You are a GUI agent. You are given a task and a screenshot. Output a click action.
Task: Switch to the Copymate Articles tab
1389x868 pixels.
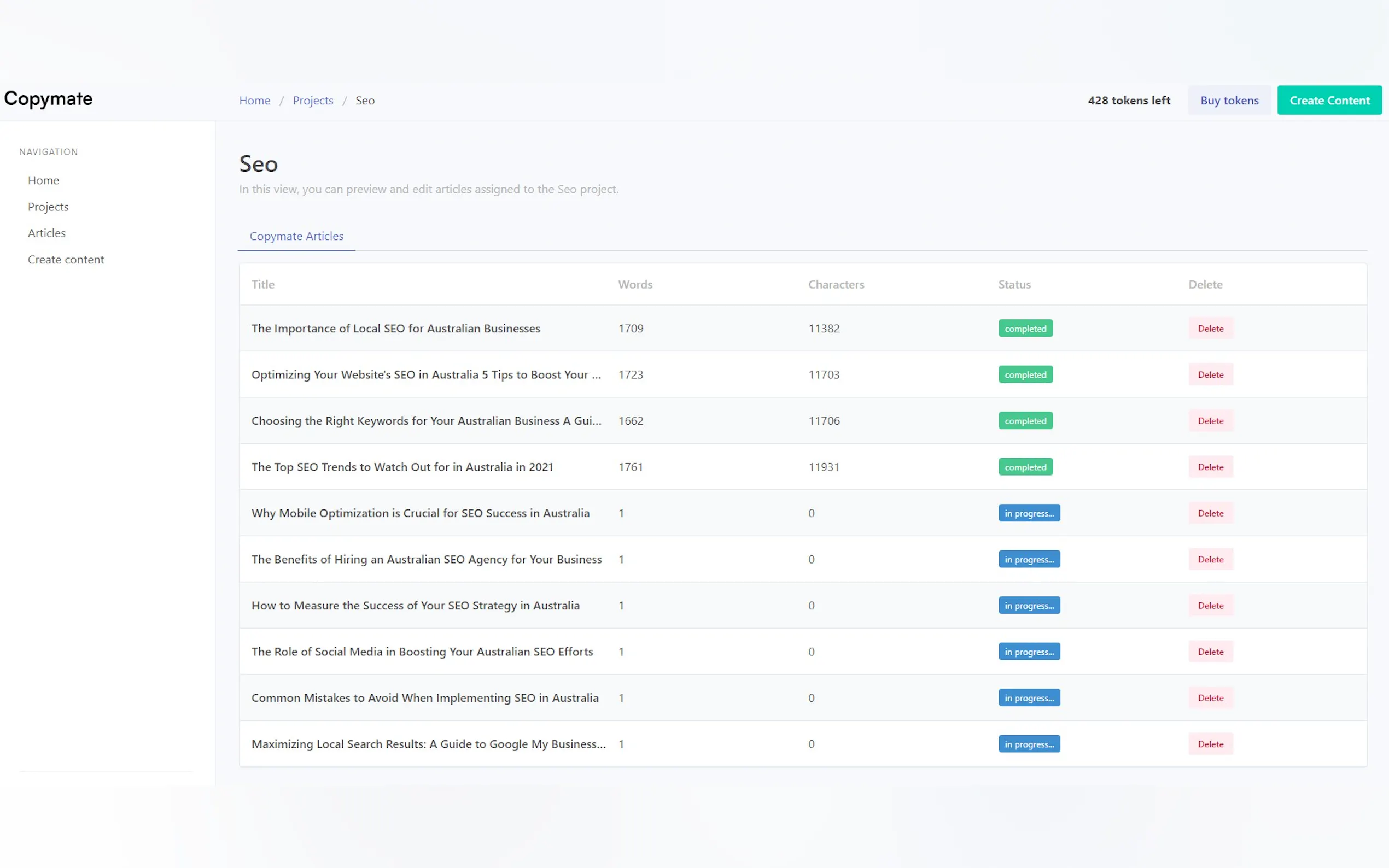(296, 236)
